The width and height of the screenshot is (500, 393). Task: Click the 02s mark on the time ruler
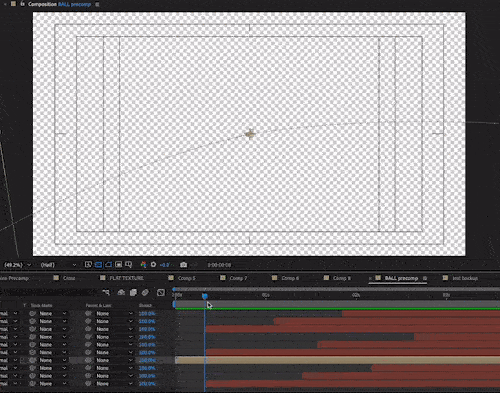coord(356,295)
